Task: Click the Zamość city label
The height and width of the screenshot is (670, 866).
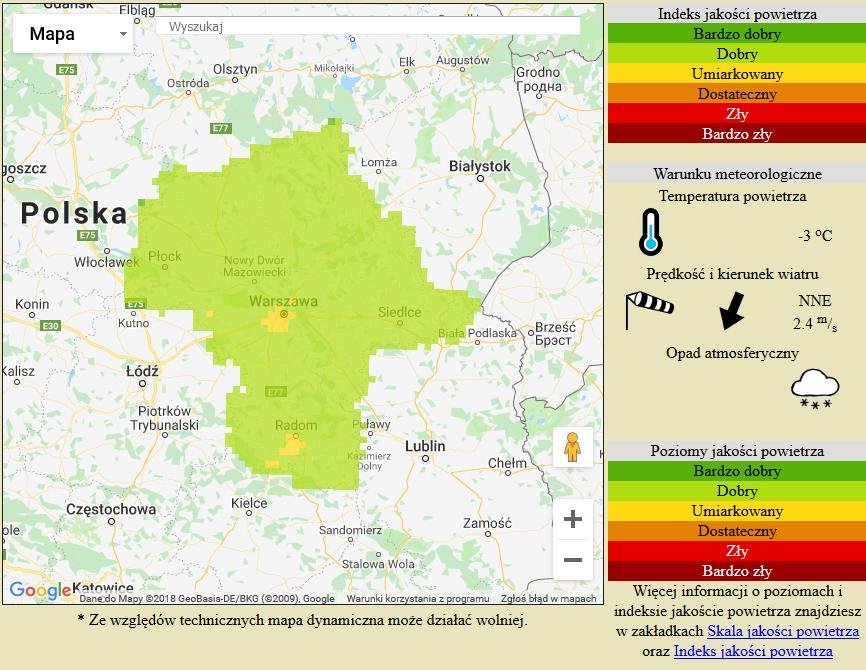Action: [x=487, y=523]
